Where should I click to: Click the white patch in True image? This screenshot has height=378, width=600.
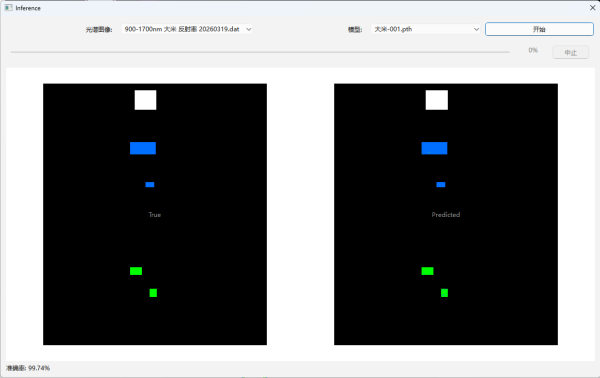click(145, 100)
